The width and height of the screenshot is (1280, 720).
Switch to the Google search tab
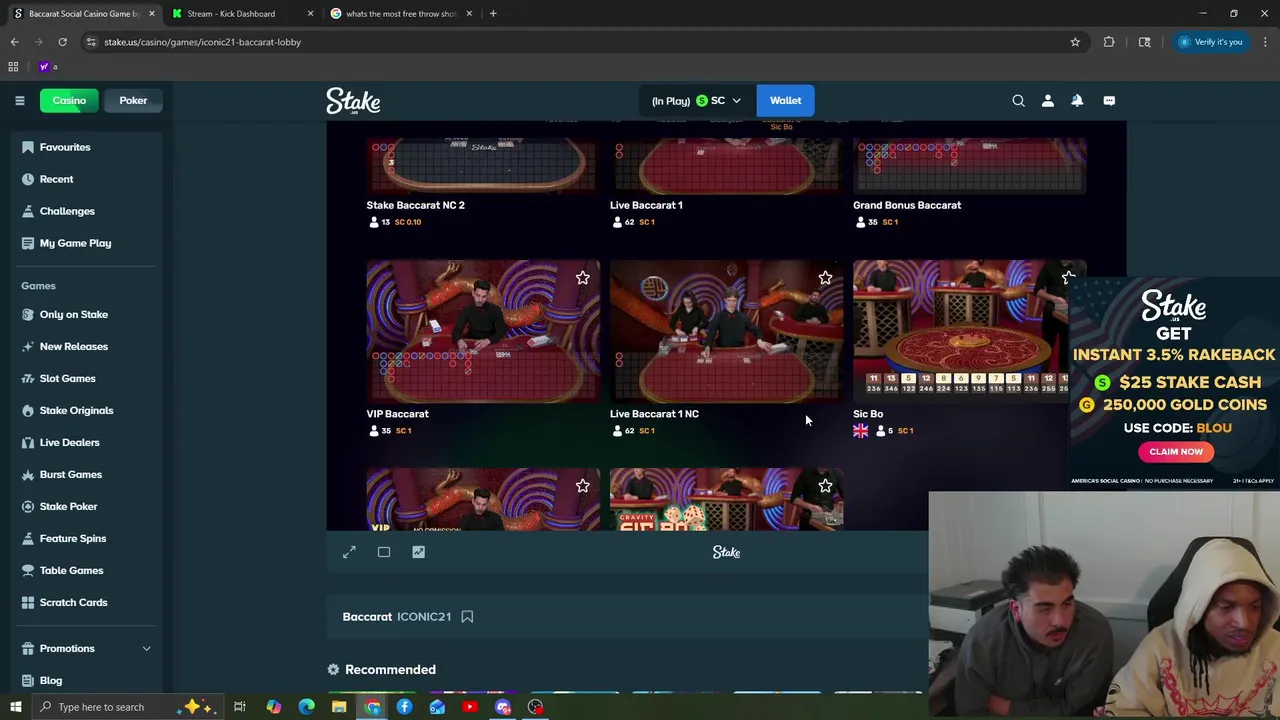click(401, 14)
